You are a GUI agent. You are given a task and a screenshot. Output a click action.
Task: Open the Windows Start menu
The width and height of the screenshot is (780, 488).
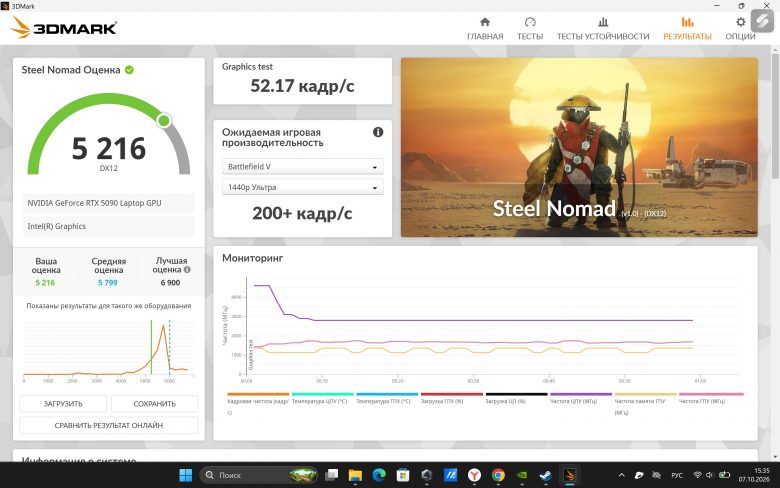tap(186, 475)
